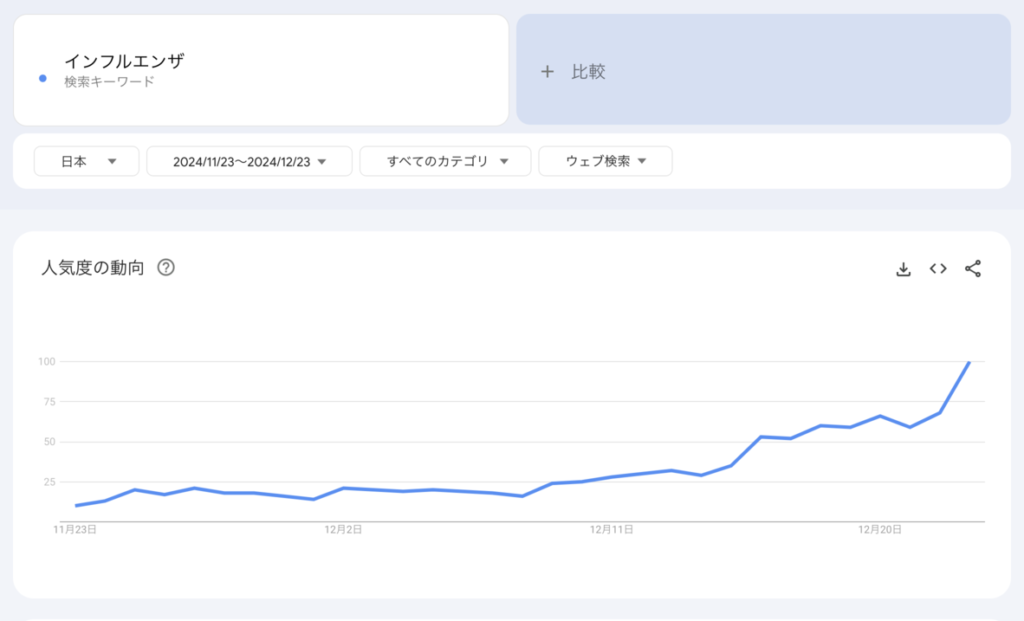Screen dimensions: 1024x621
Task: Open the すべてのカテゴリ dropdown
Action: [445, 161]
